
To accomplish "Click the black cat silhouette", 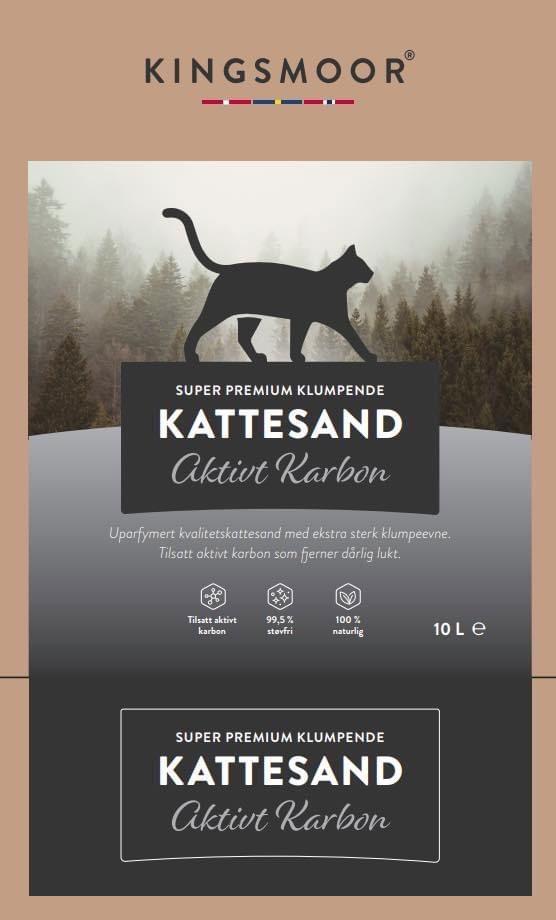I will pos(270,285).
